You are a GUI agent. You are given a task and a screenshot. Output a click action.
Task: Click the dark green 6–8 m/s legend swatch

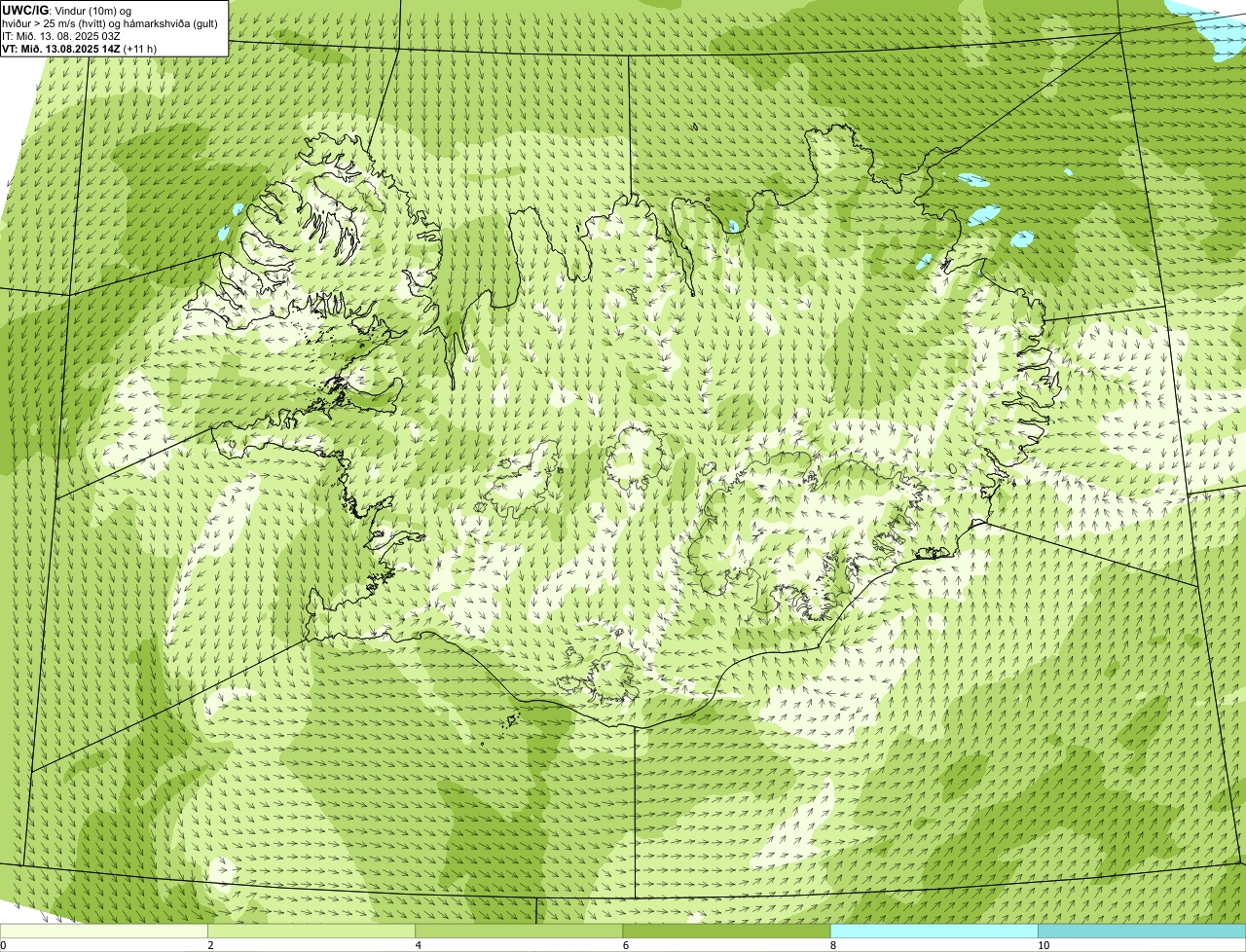coord(726,931)
